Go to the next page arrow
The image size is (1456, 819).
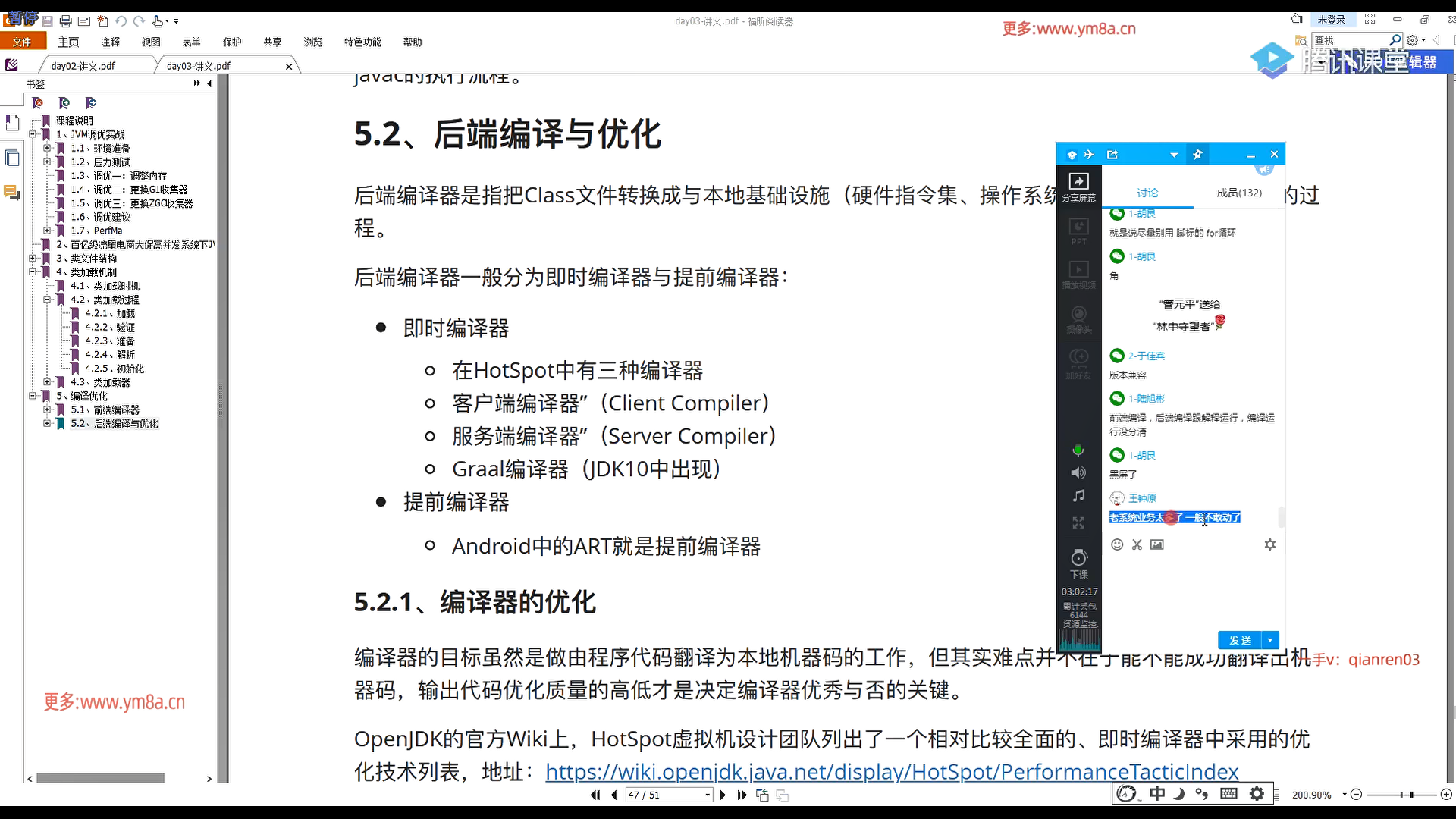click(x=723, y=795)
